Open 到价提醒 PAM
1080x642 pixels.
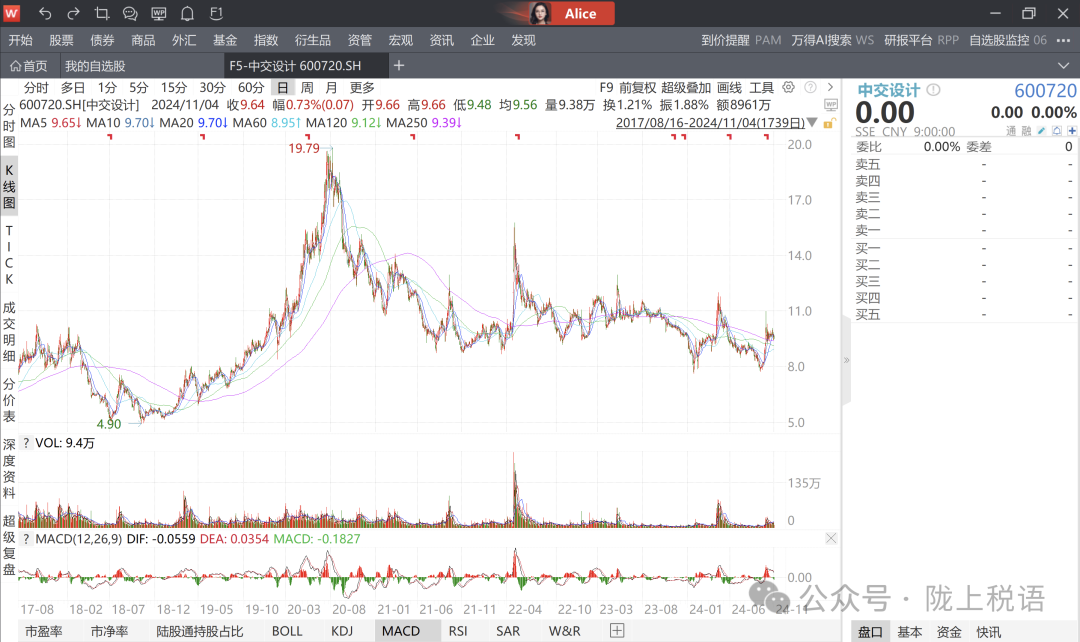(x=741, y=40)
